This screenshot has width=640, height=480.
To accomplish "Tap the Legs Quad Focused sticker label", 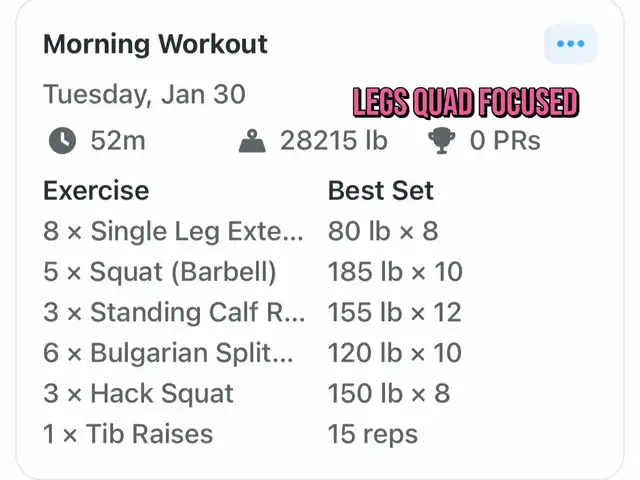I will pos(466,102).
